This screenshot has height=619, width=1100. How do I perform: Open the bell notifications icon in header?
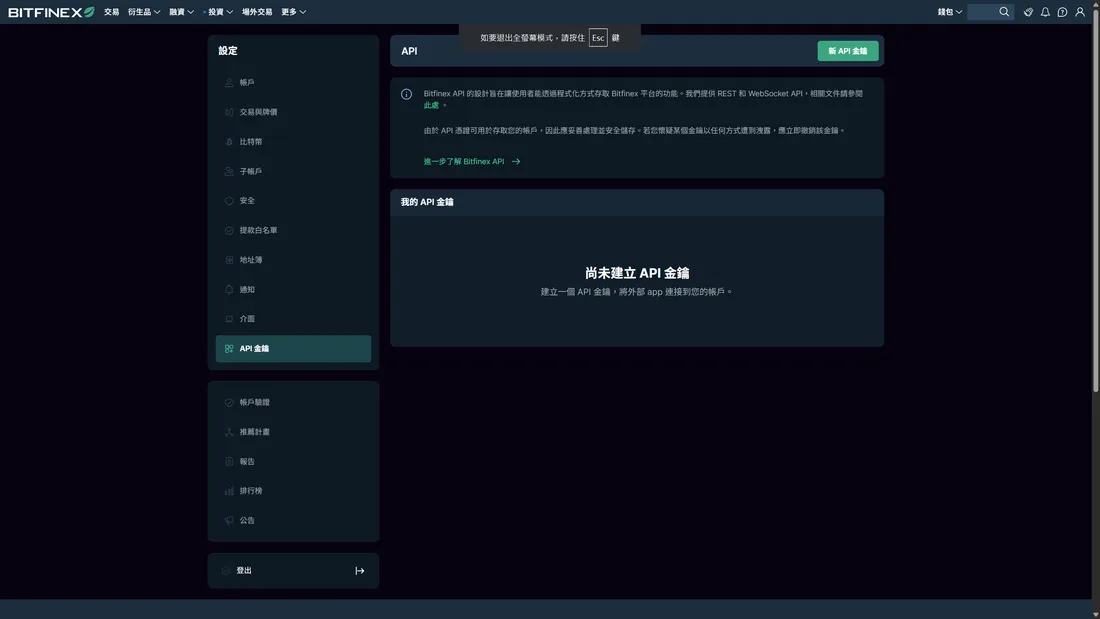tap(1045, 12)
